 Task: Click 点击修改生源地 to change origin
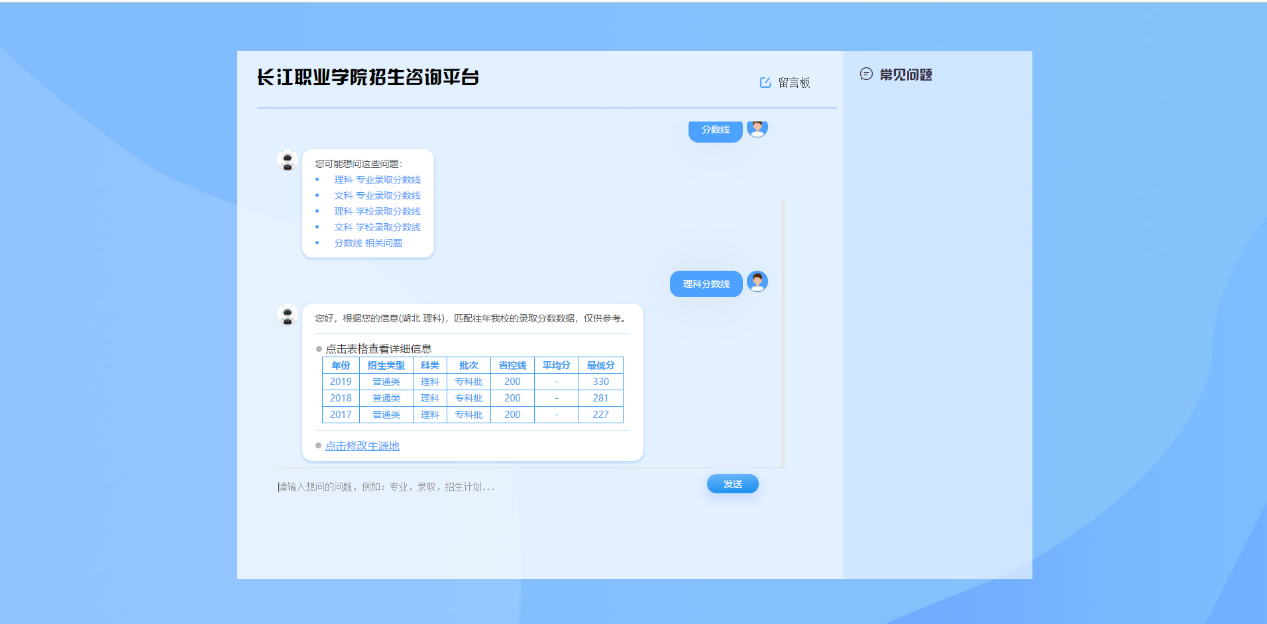pyautogui.click(x=362, y=446)
